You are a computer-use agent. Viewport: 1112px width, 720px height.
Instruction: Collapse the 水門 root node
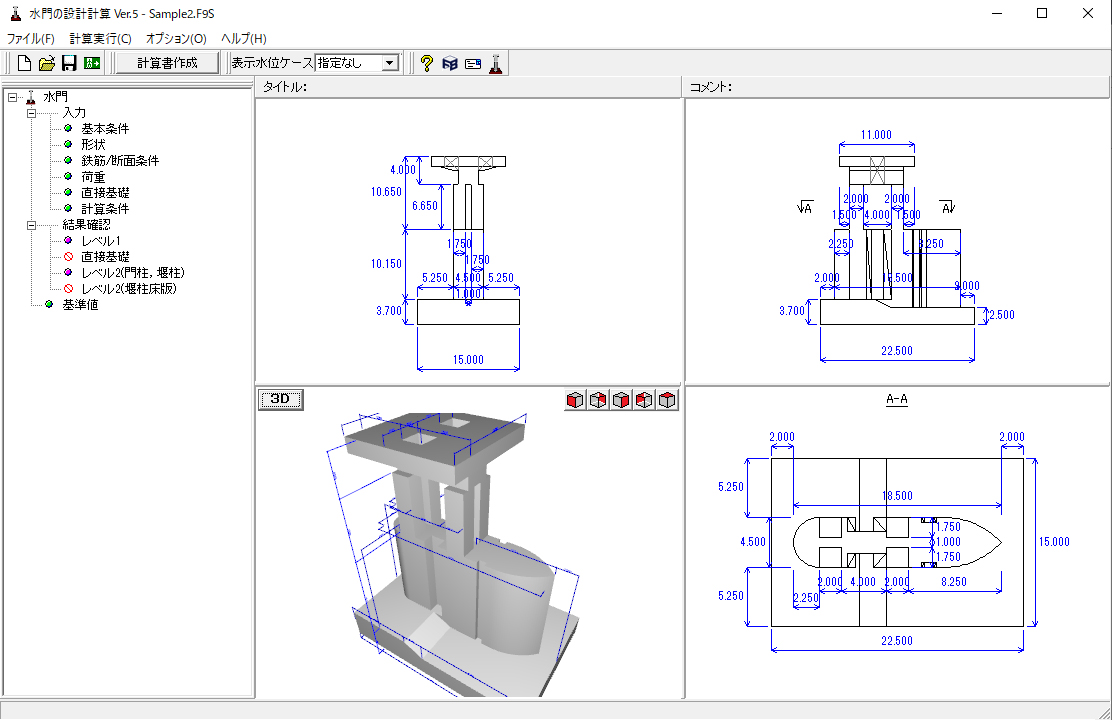click(12, 97)
